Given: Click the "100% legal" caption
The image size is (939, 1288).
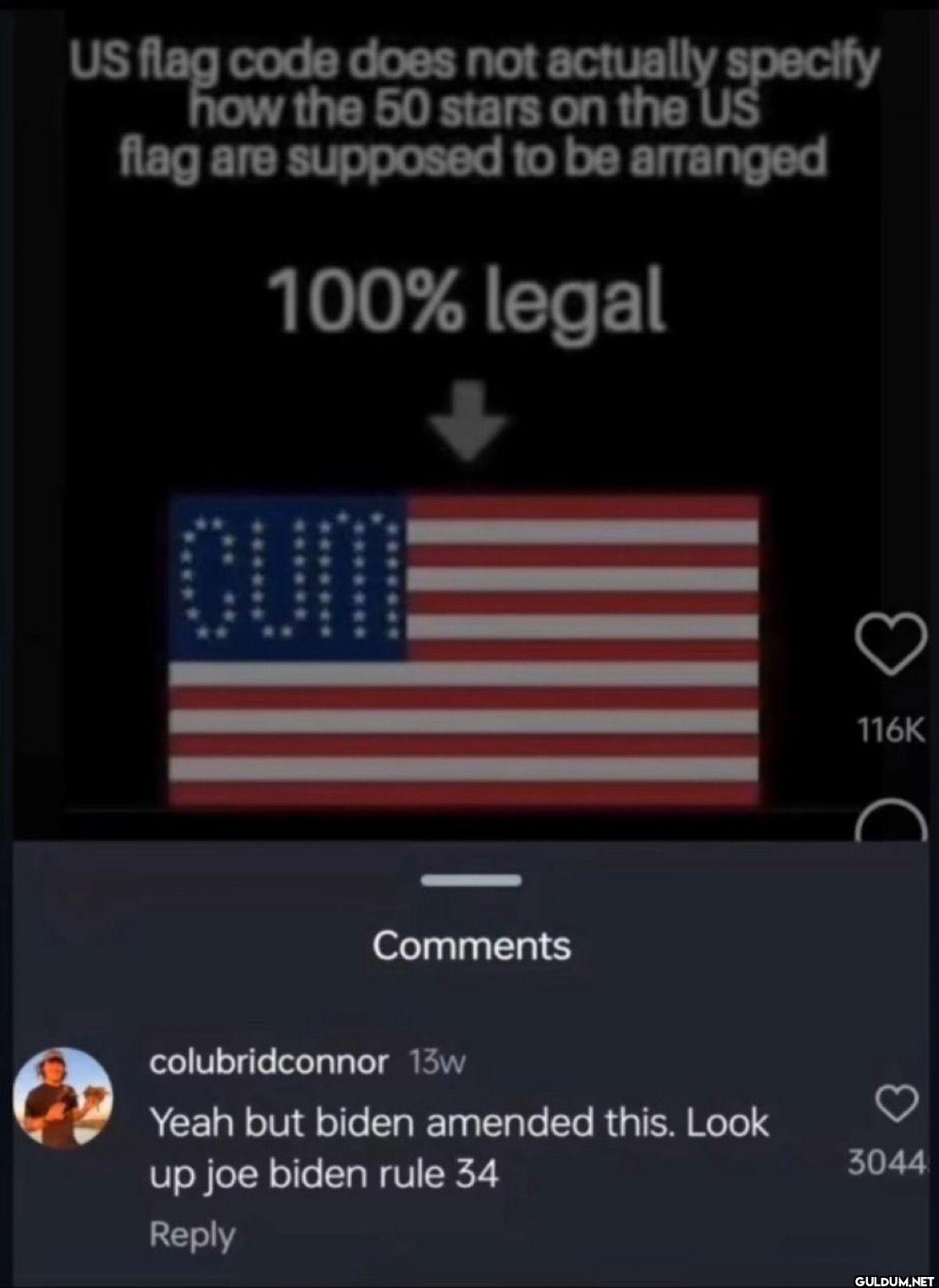Looking at the screenshot, I should pyautogui.click(x=466, y=301).
